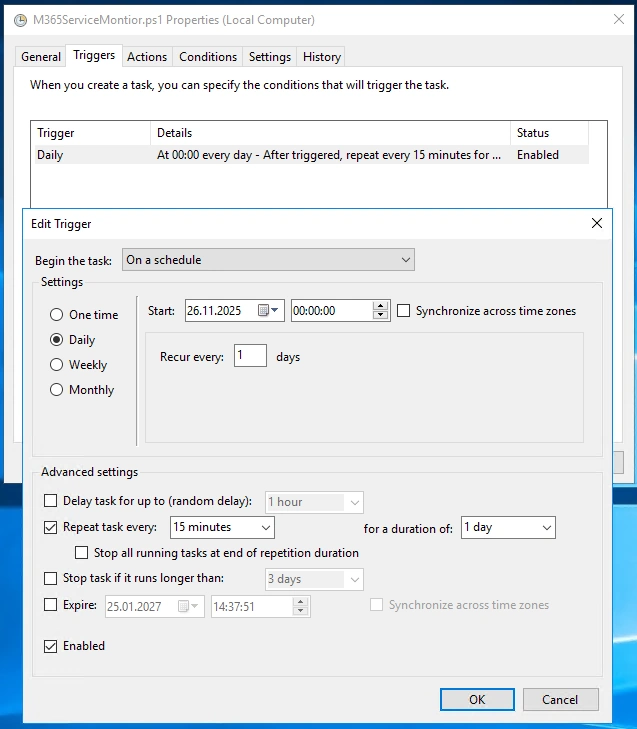Expand the Begin the task dropdown
The width and height of the screenshot is (637, 729).
click(268, 260)
